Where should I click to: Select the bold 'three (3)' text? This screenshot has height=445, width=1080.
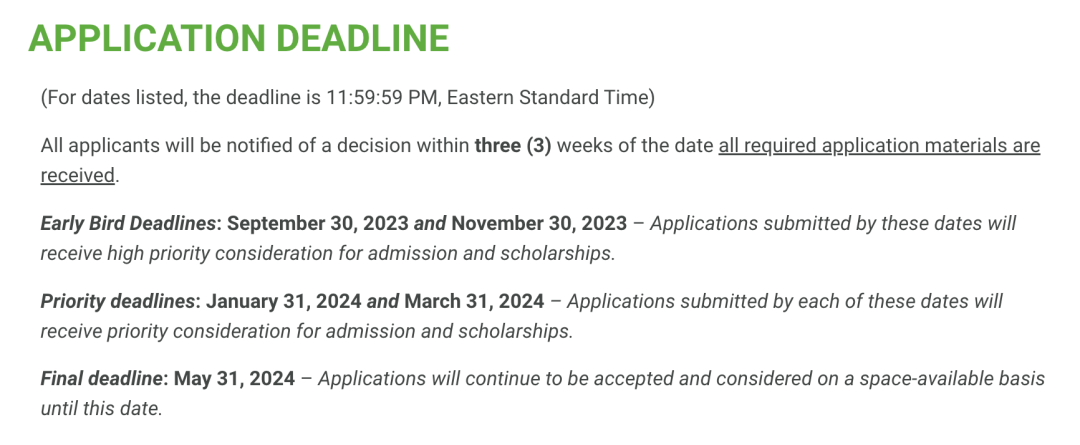tap(512, 146)
